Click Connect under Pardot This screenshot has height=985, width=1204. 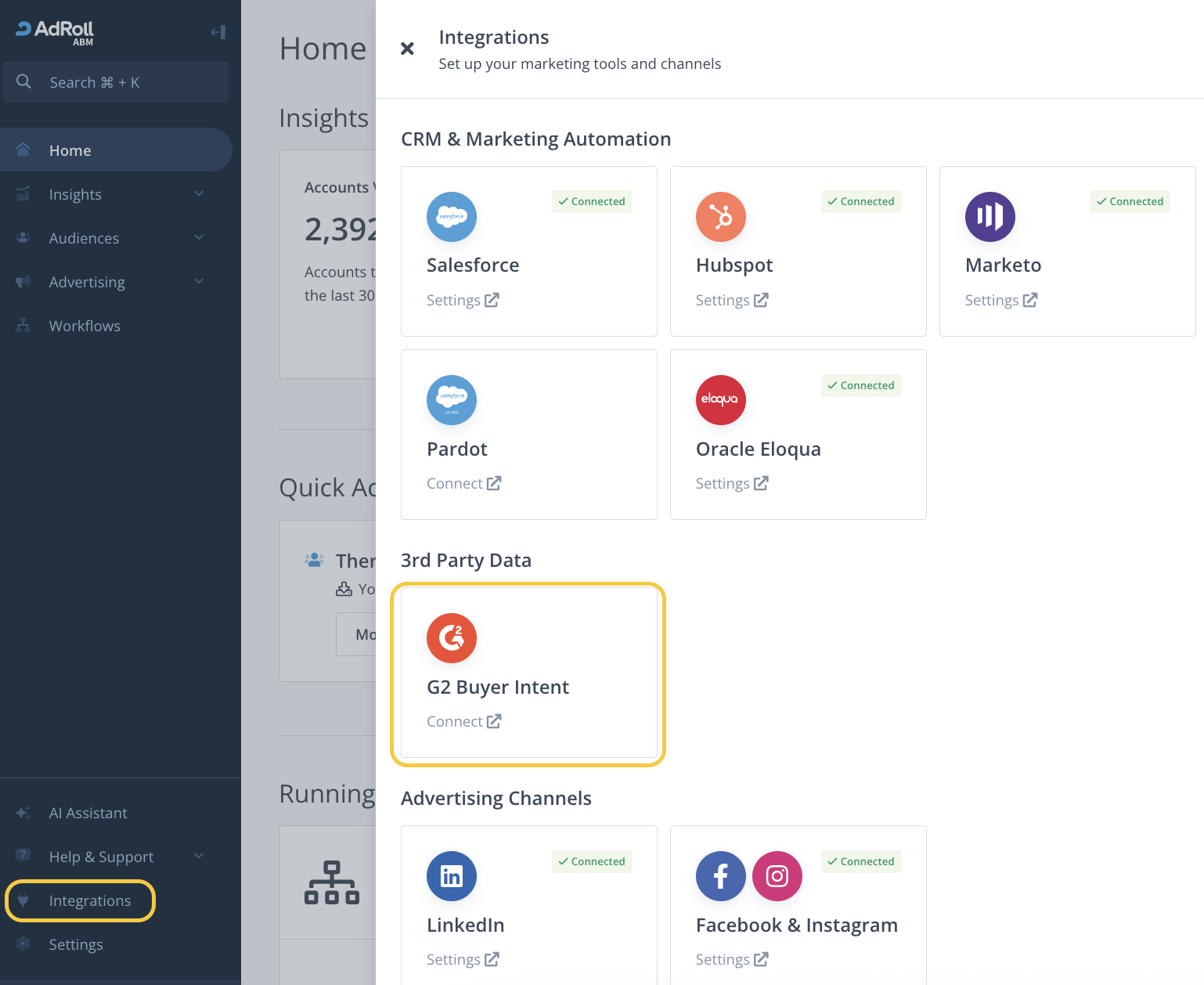[x=463, y=483]
